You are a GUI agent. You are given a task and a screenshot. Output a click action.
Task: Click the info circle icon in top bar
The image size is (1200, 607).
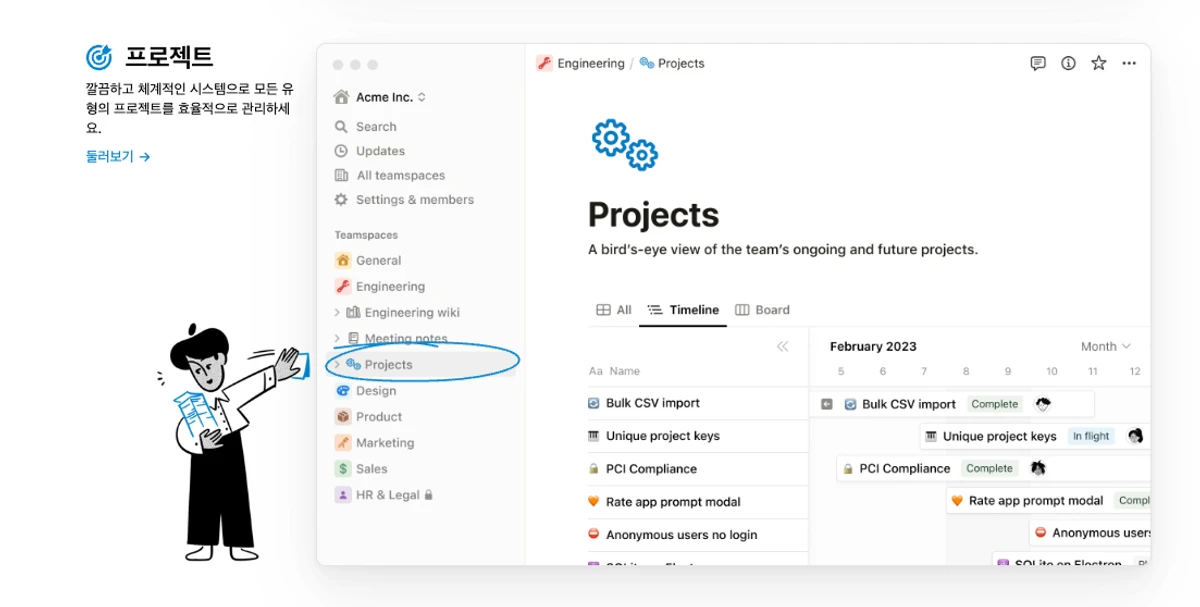pyautogui.click(x=1068, y=63)
